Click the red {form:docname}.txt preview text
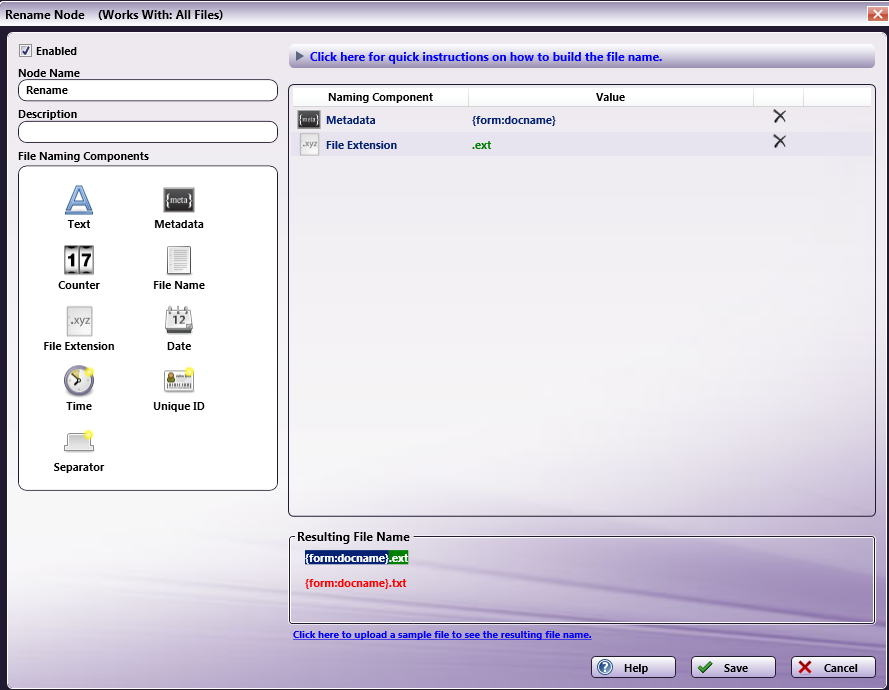 click(x=355, y=583)
